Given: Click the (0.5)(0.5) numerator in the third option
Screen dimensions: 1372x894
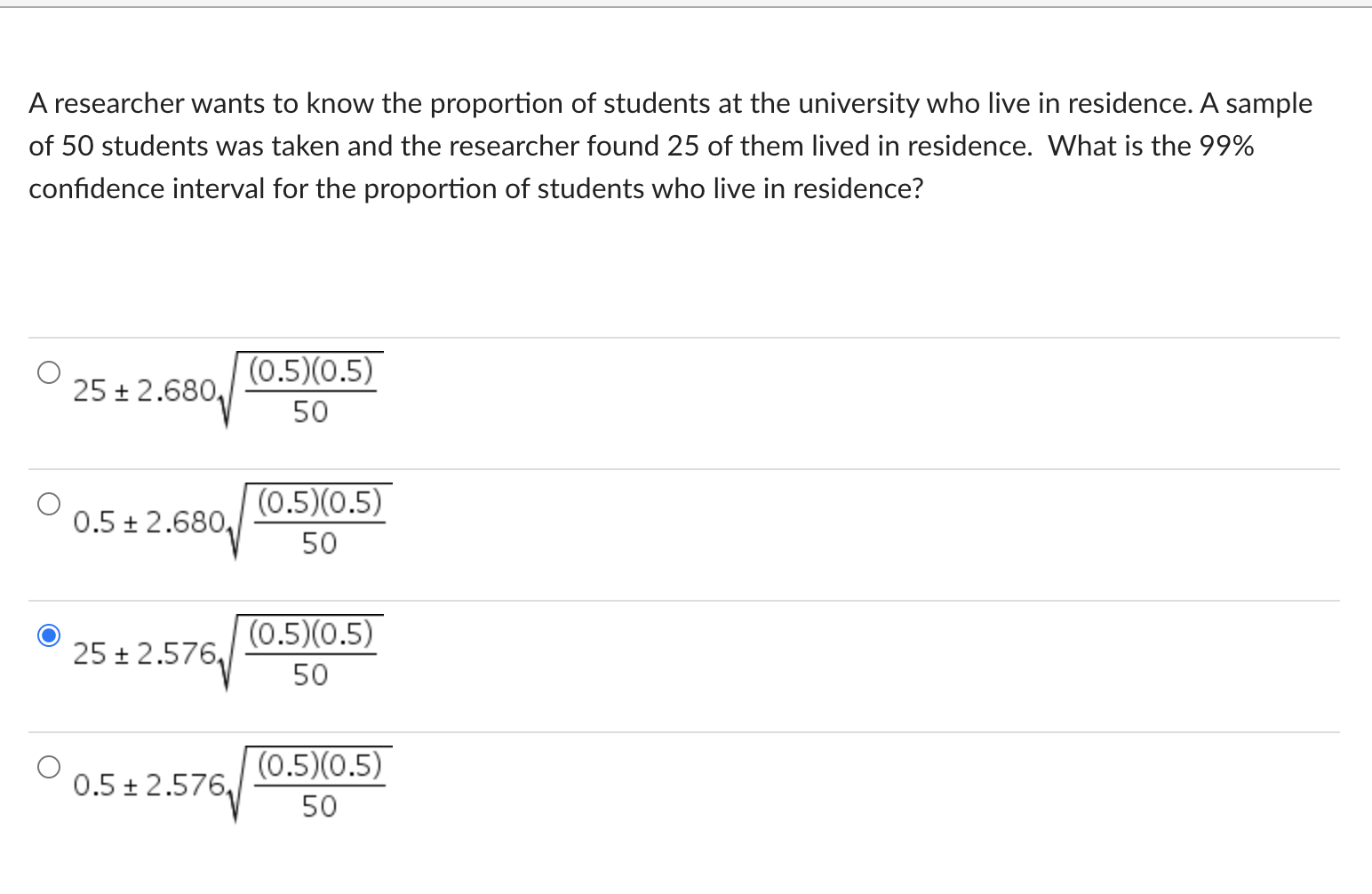Looking at the screenshot, I should tap(311, 634).
